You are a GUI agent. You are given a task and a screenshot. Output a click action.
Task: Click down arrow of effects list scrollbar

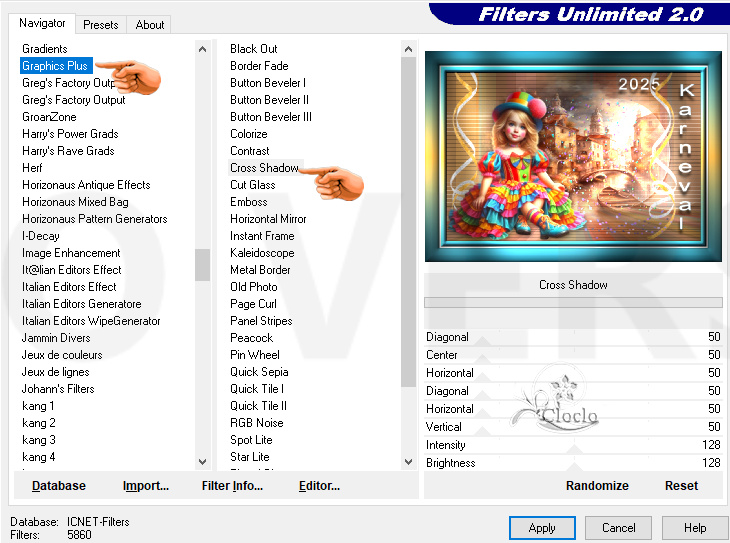(408, 461)
